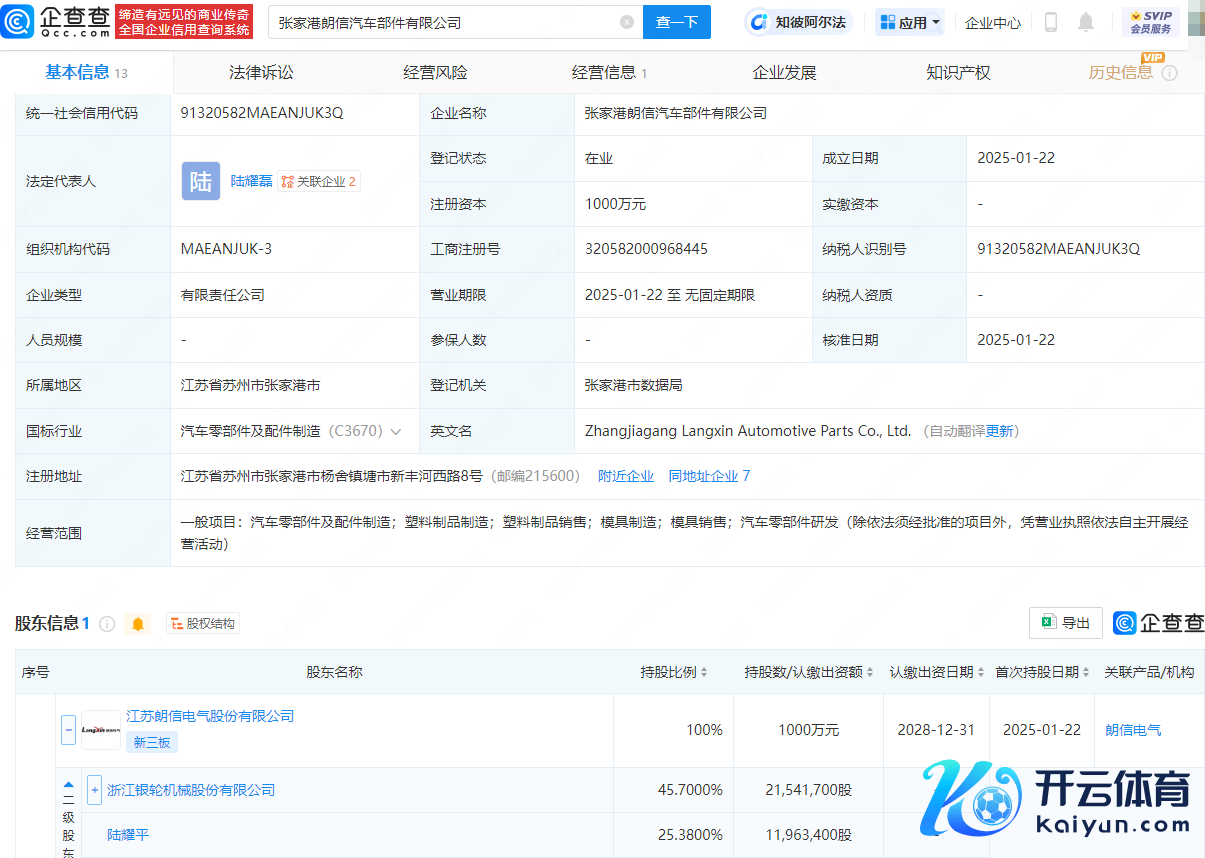Sort by 认缴出资日期 column

coord(980,673)
